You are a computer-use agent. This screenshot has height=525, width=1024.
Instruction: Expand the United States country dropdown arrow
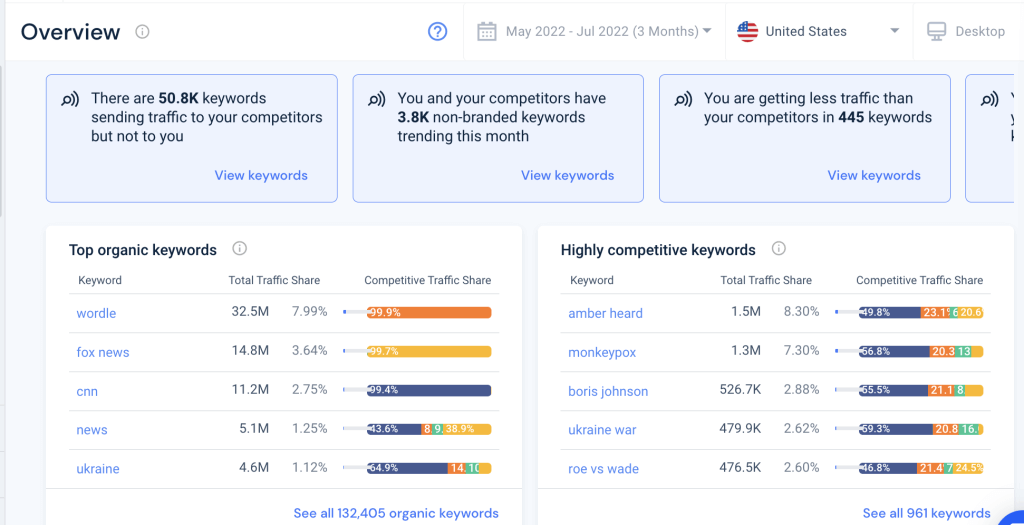coord(895,31)
